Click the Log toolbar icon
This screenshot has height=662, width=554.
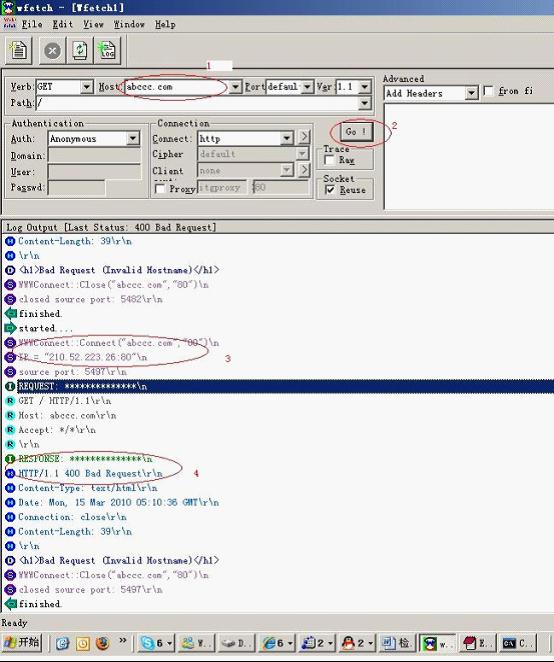(x=107, y=51)
